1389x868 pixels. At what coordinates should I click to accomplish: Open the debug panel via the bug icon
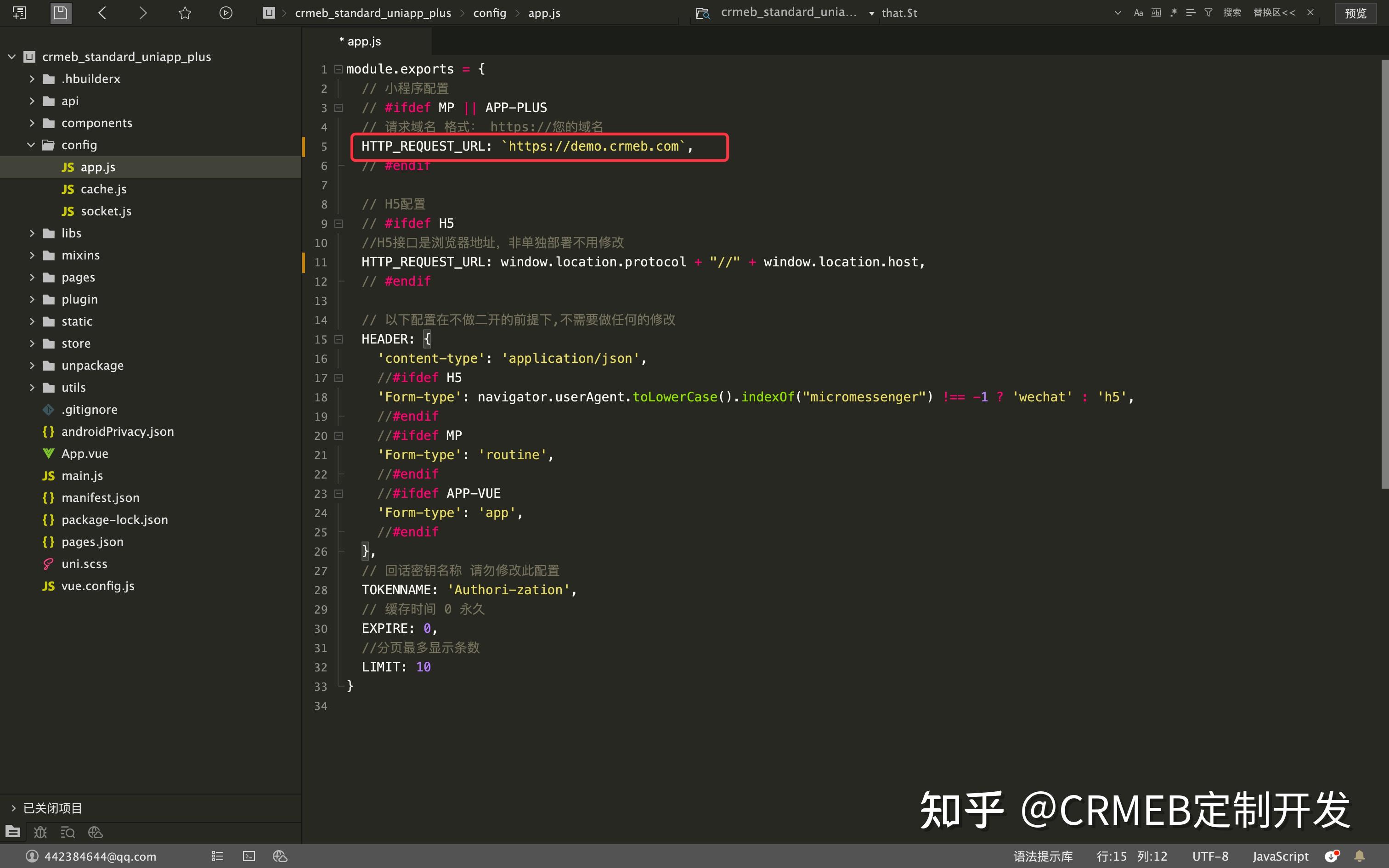40,832
